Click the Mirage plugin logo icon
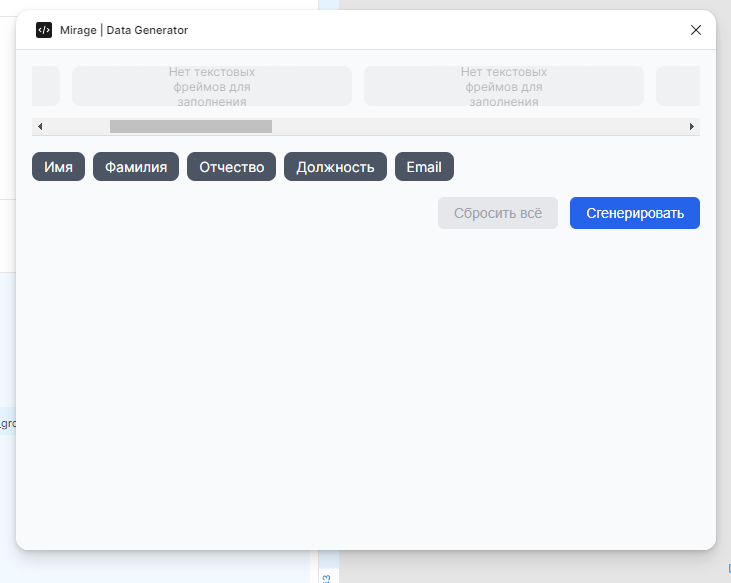The height and width of the screenshot is (583, 731). 44,30
